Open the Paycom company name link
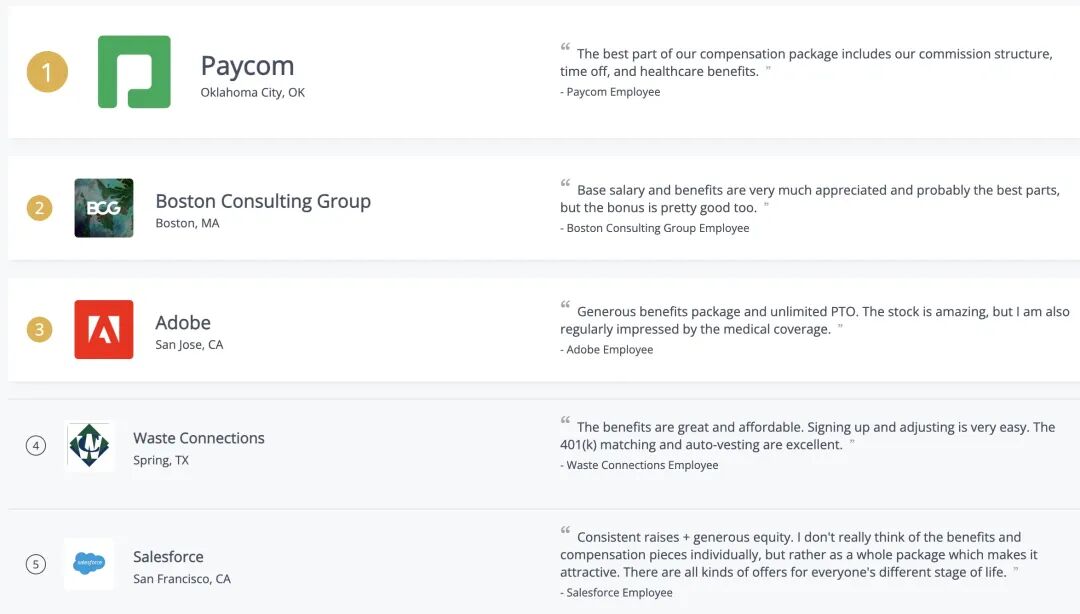The image size is (1080, 614). [247, 66]
